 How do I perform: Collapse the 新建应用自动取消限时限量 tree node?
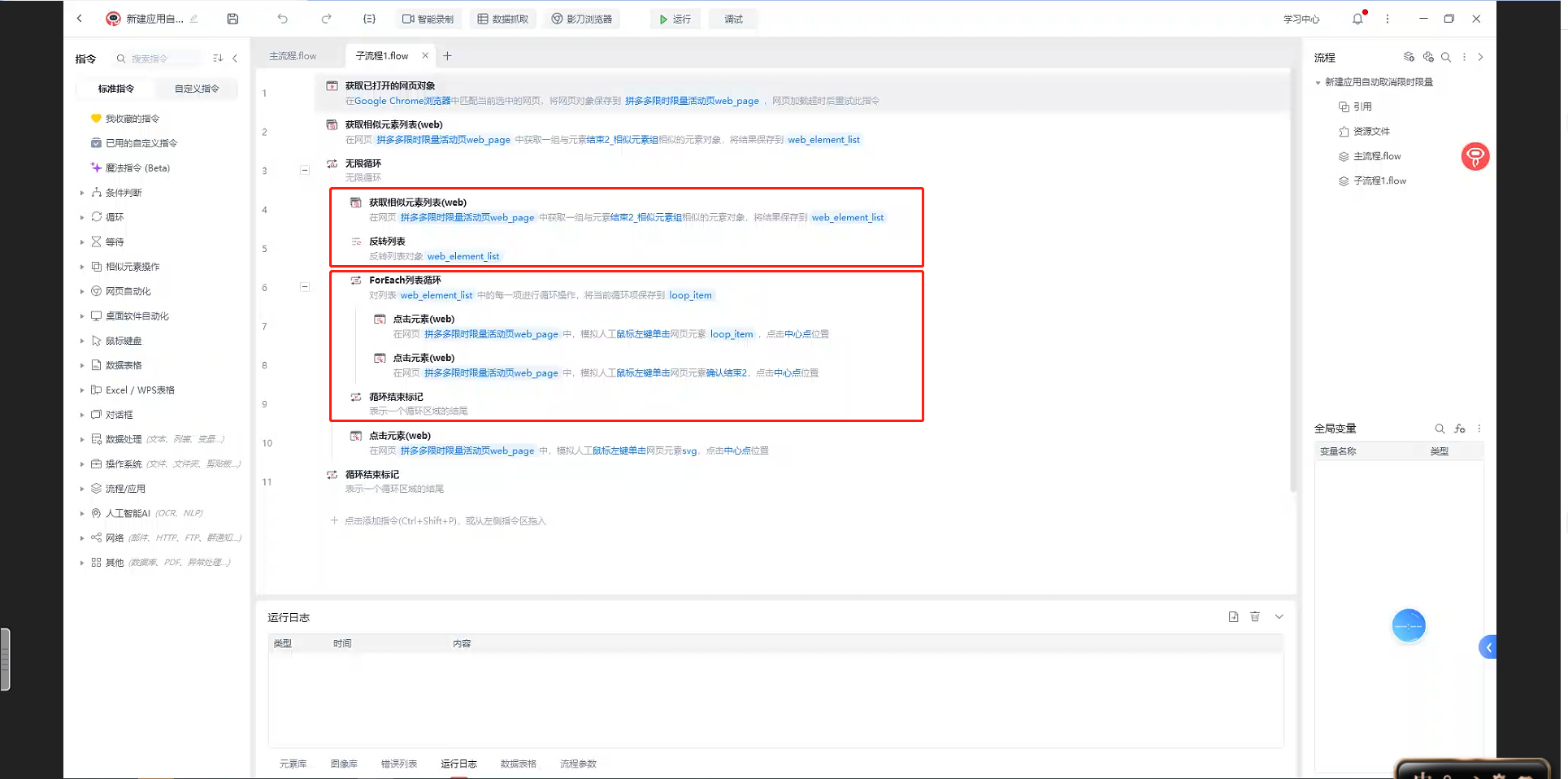point(1318,82)
